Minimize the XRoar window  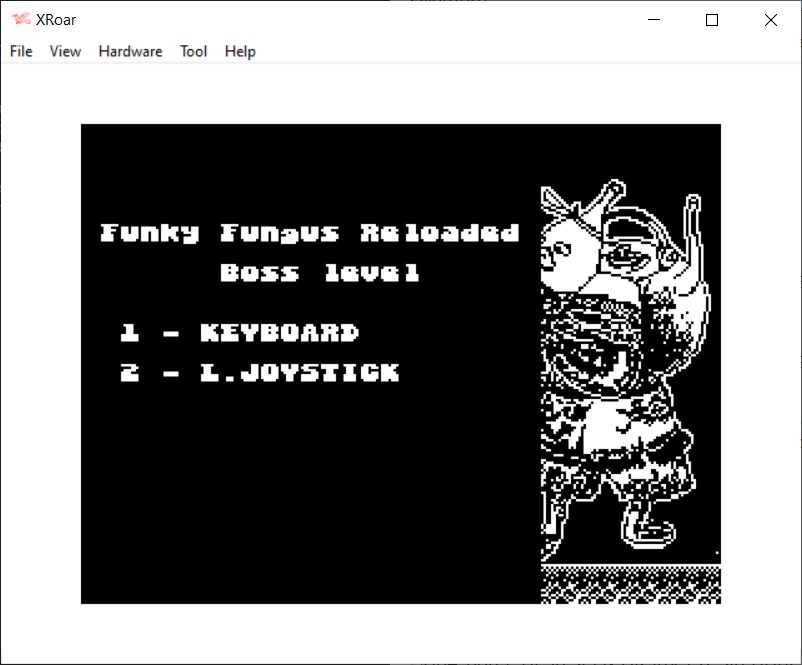tap(654, 20)
